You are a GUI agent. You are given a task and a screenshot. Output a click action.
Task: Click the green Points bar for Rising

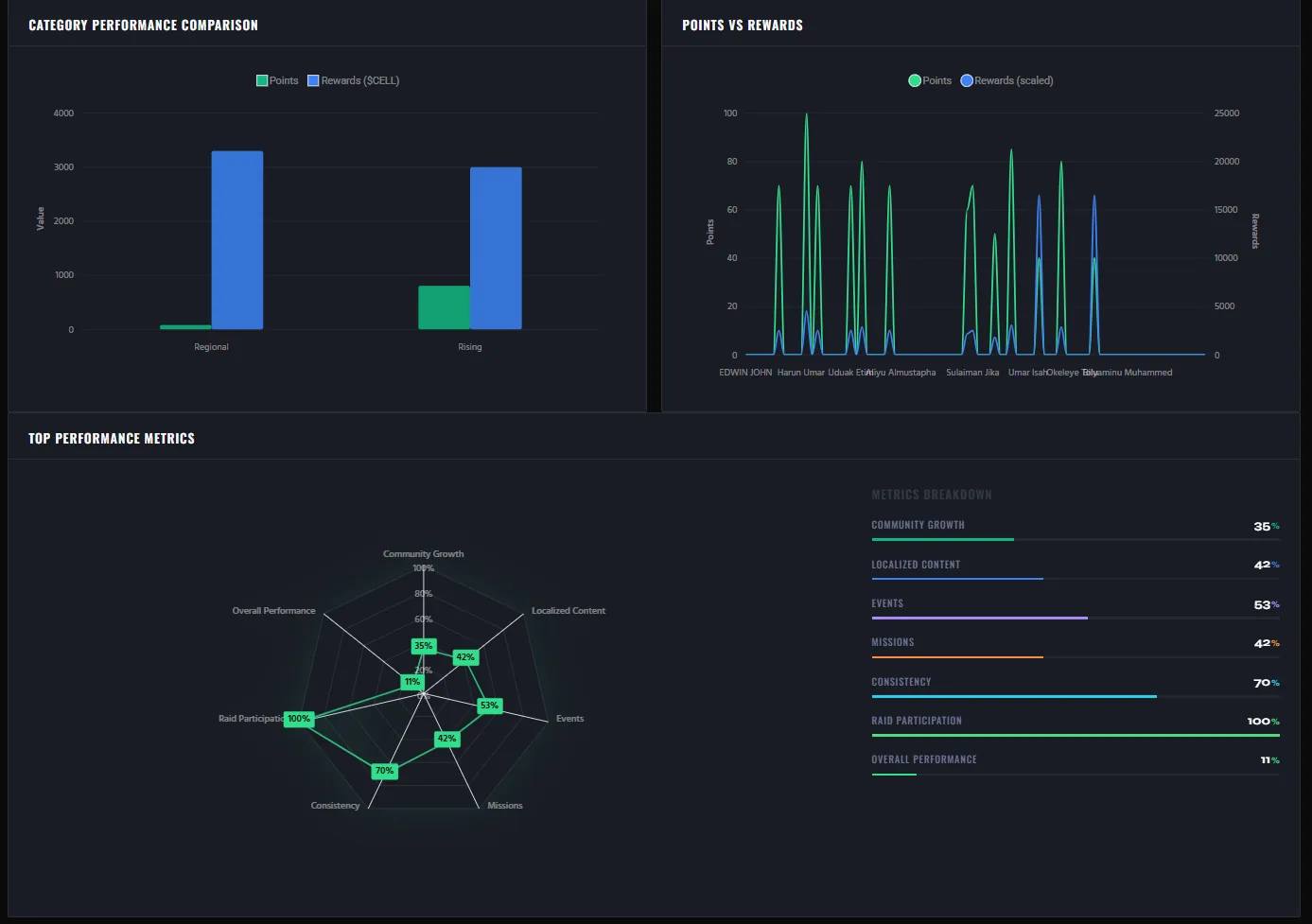445,307
